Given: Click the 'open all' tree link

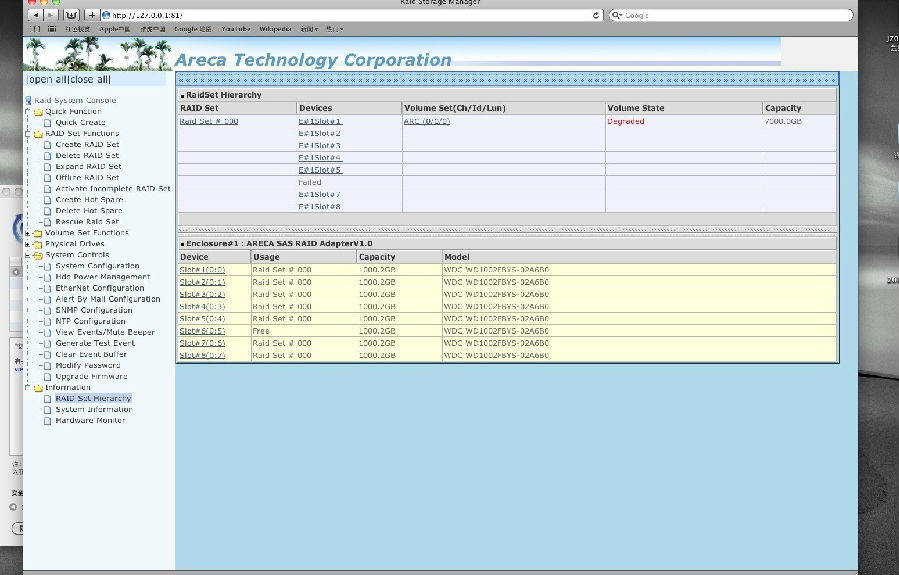Looking at the screenshot, I should point(48,79).
